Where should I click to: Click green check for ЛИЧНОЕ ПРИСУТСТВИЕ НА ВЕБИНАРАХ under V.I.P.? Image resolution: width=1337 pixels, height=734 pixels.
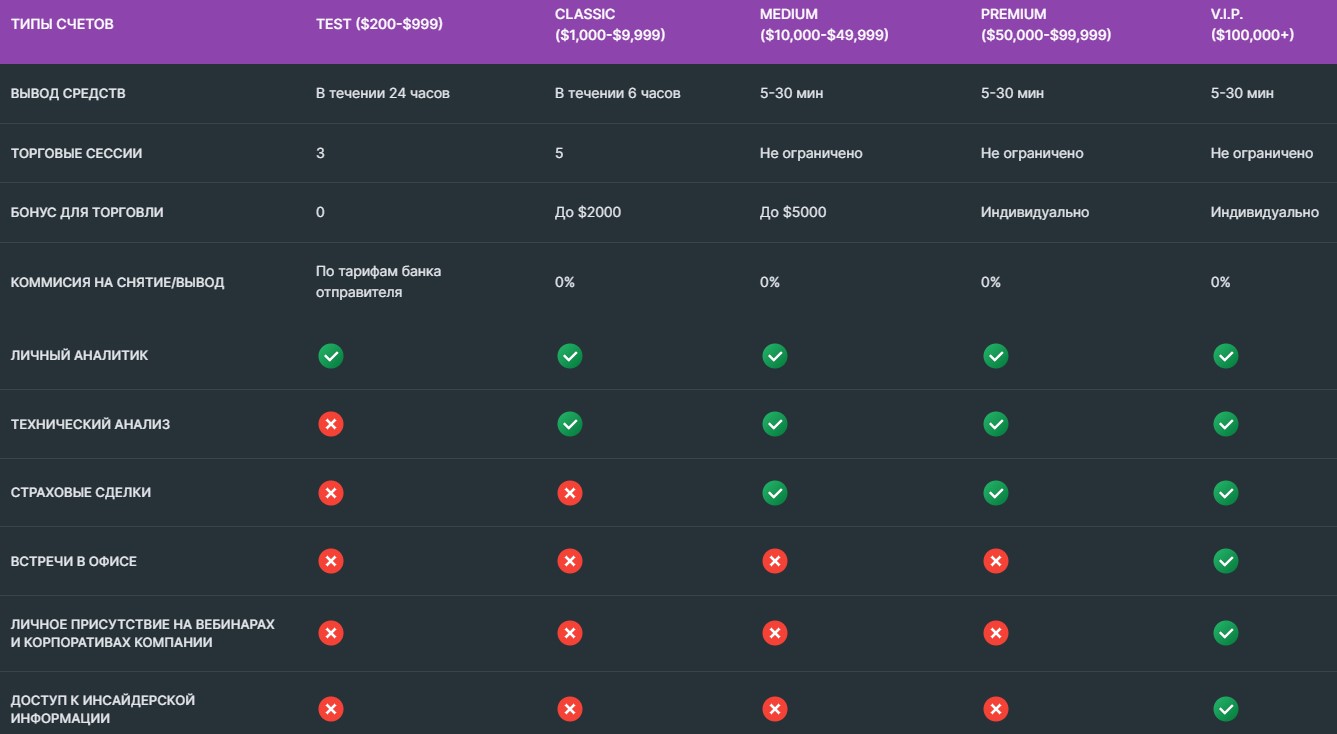(1226, 632)
